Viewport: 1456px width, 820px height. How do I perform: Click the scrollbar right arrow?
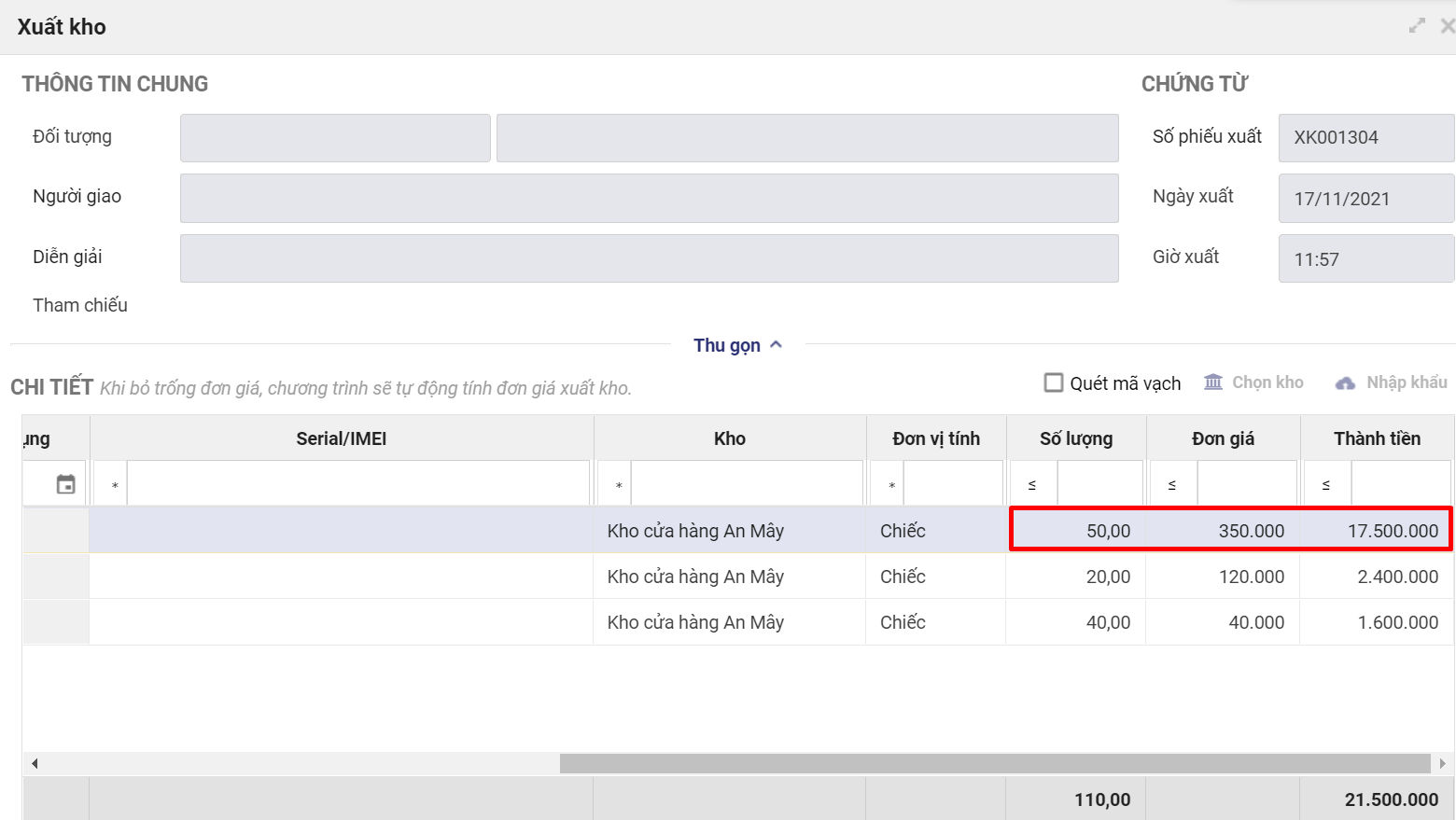tap(1442, 763)
